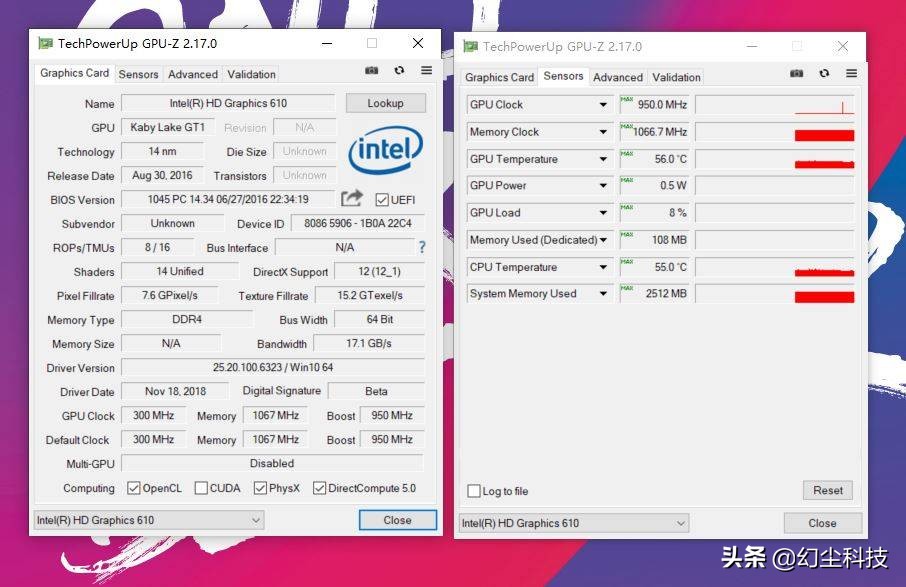Select Graphics Card tab in left window

tap(75, 73)
